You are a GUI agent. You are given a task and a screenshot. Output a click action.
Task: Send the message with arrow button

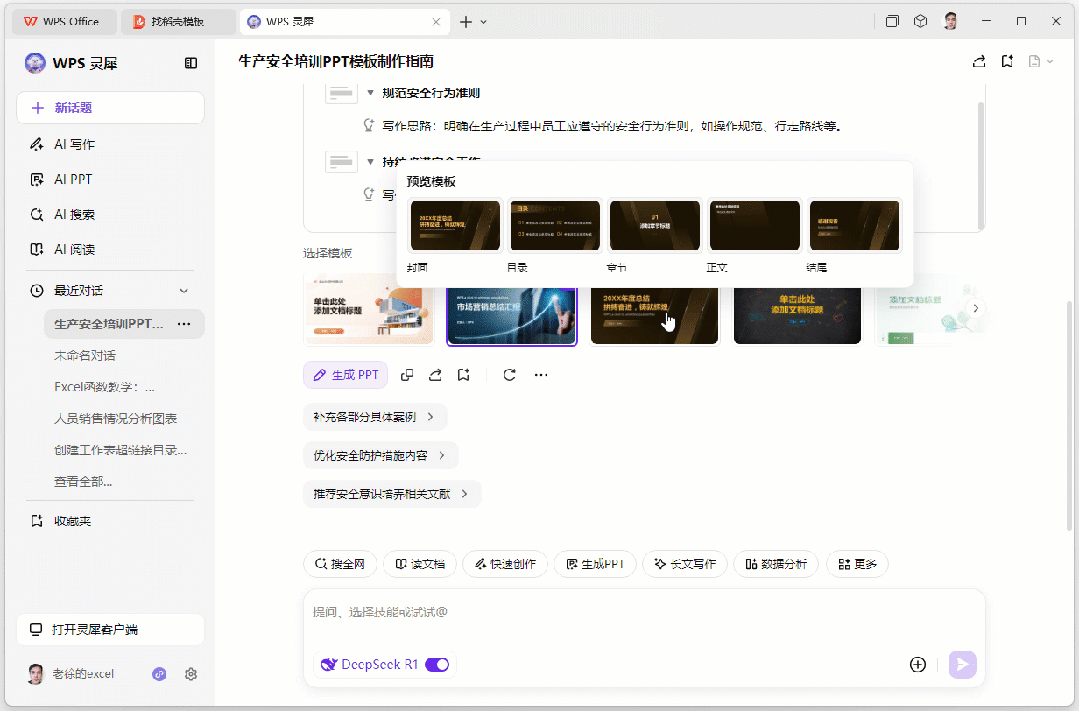[x=963, y=665]
